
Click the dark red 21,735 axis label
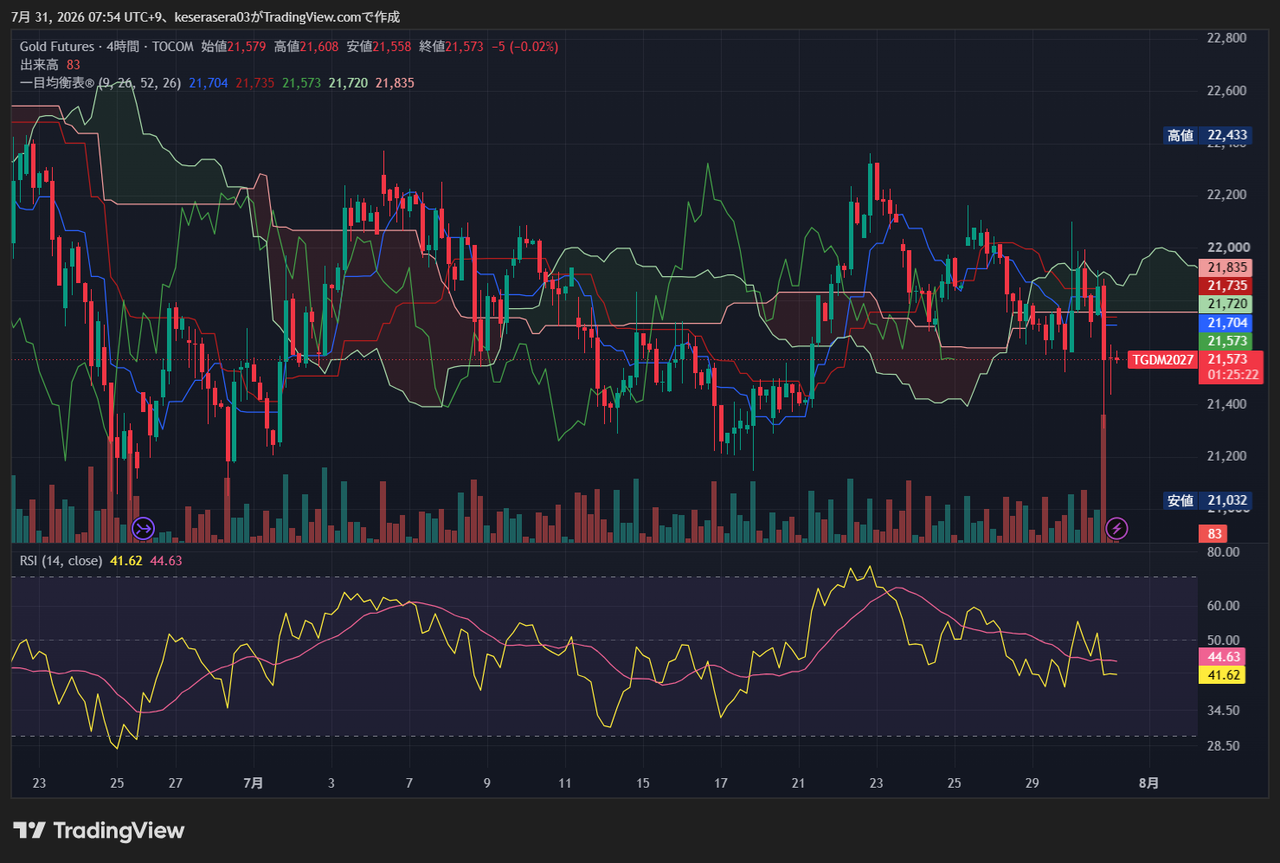pos(1226,286)
